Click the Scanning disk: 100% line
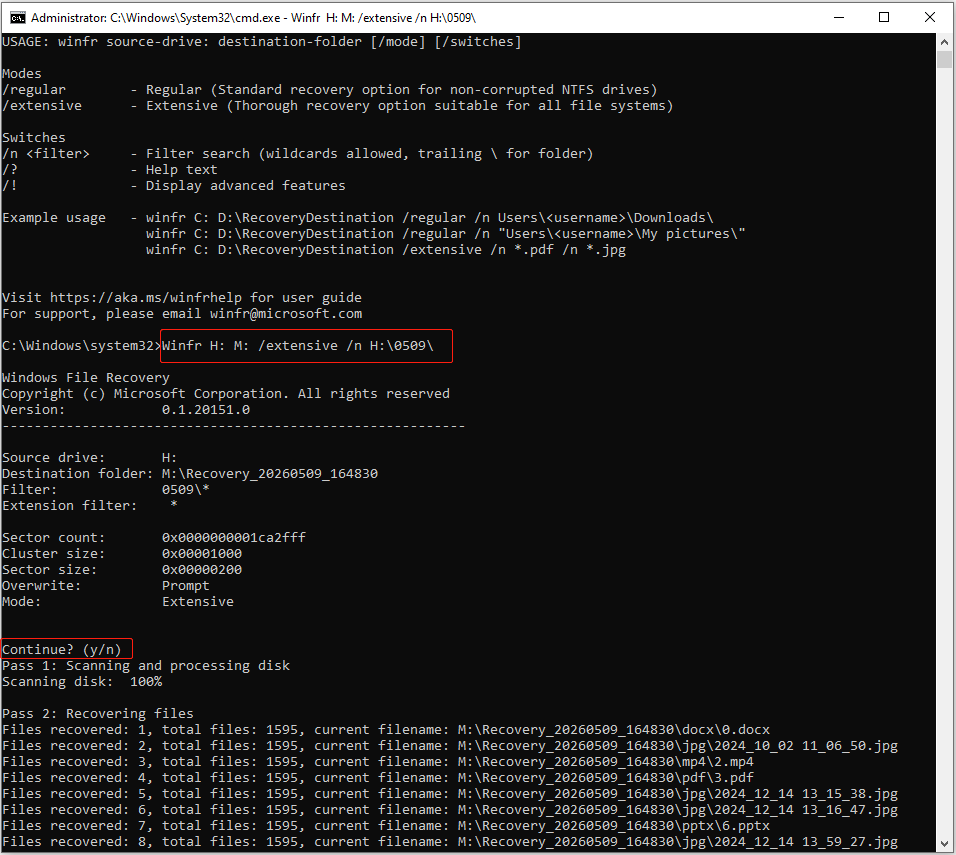Viewport: 956px width, 855px height. (x=82, y=682)
